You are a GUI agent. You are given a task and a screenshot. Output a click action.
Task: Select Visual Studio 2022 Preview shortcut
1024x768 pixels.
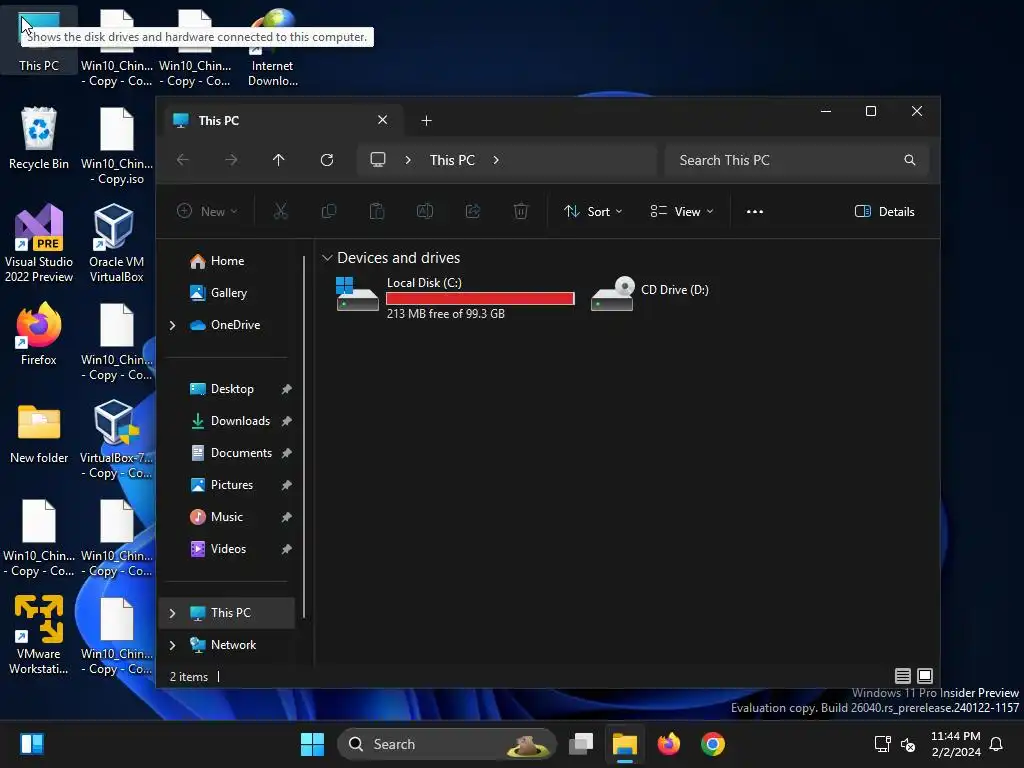[39, 243]
